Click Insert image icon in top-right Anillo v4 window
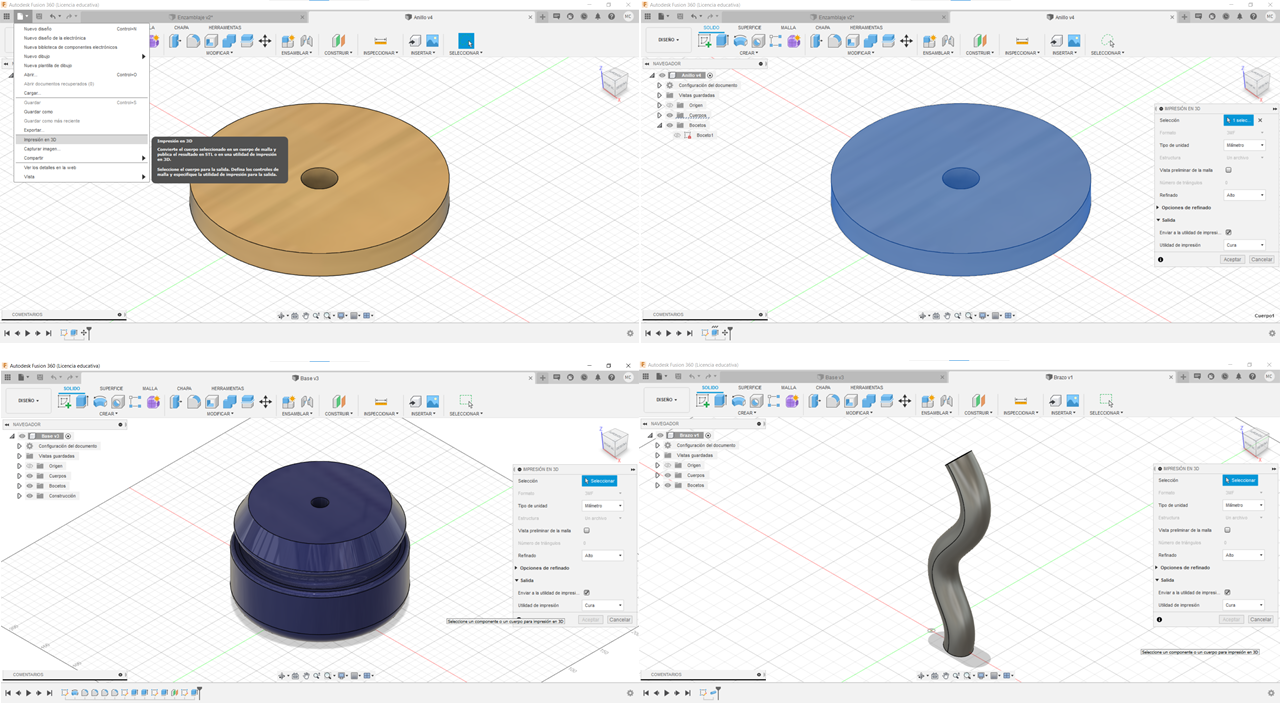The width and height of the screenshot is (1280, 720). click(1074, 41)
